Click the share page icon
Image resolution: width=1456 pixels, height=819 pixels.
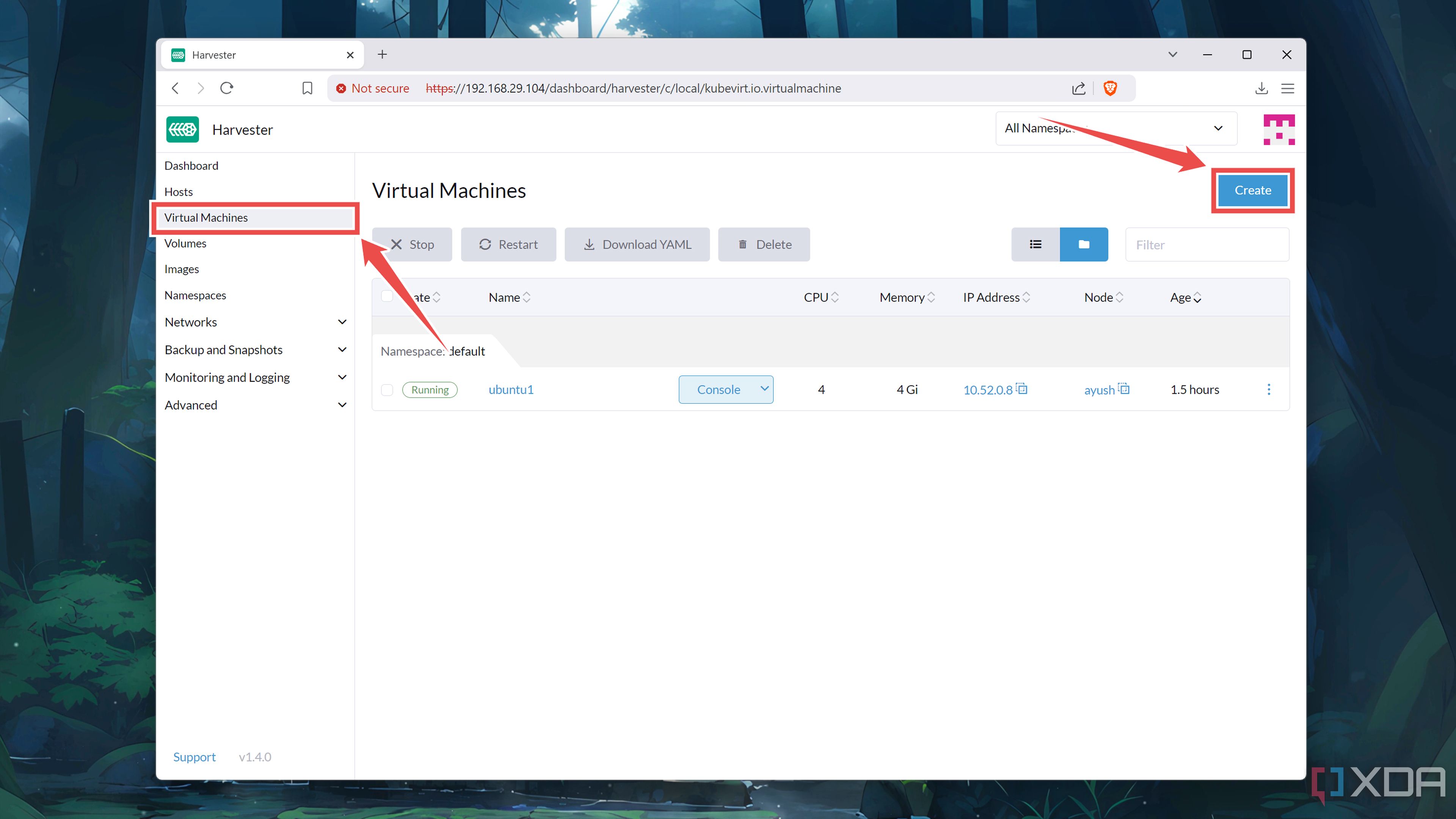pos(1078,88)
